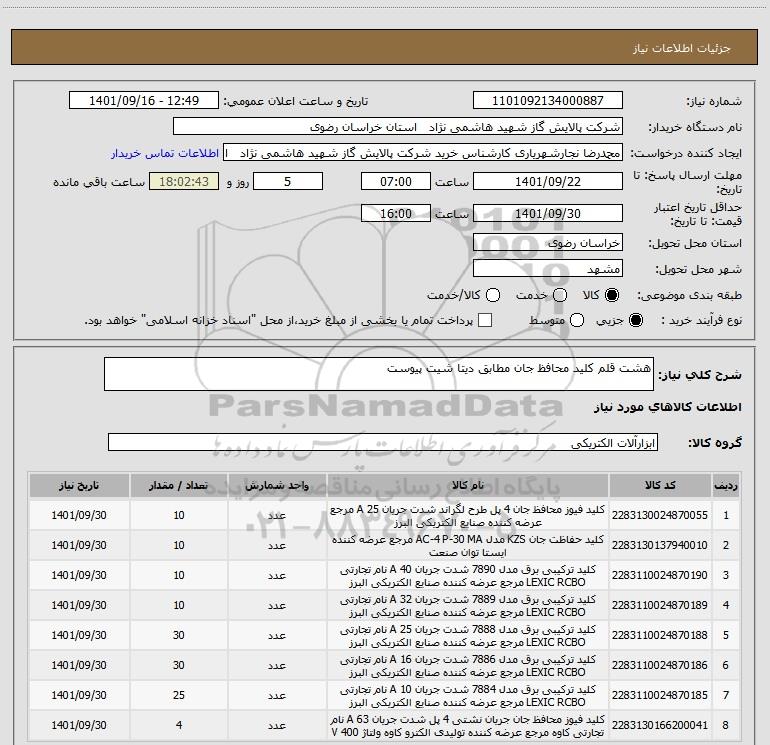The width and height of the screenshot is (770, 745).
Task: Click the نام دستگاه خریدار field
Action: click(397, 128)
